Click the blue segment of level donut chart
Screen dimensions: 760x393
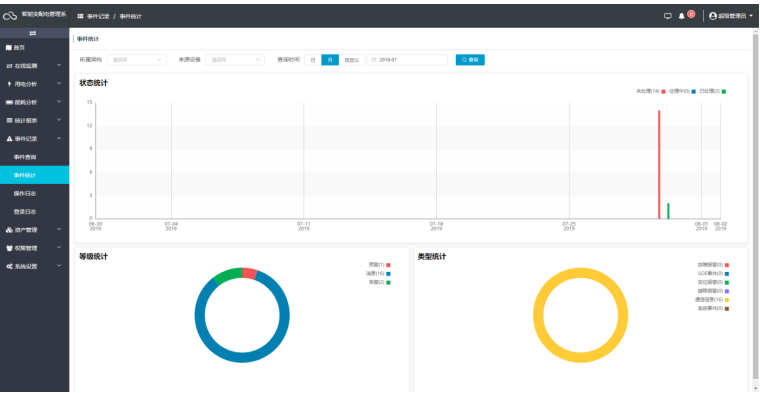(242, 358)
